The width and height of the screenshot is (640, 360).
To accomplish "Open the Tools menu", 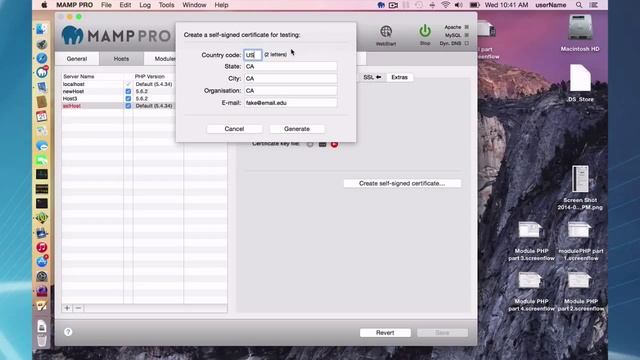I will [166, 5].
